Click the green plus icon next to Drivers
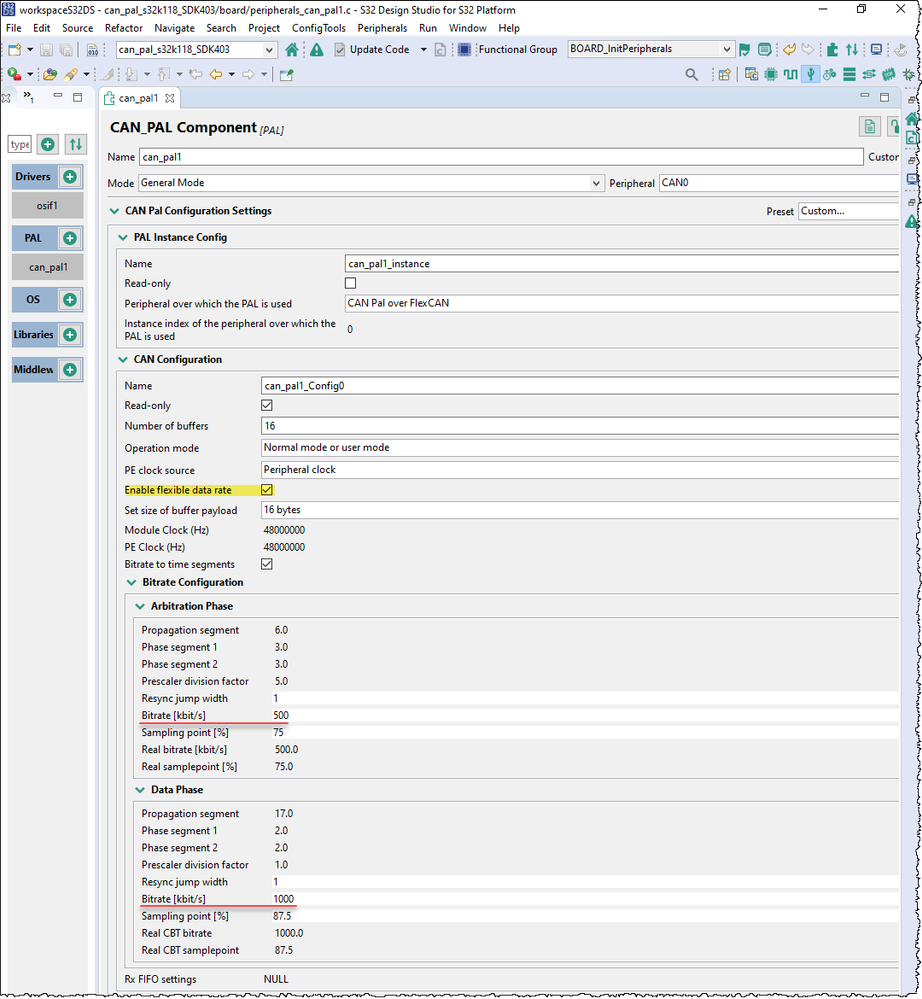This screenshot has width=922, height=999. pos(70,177)
